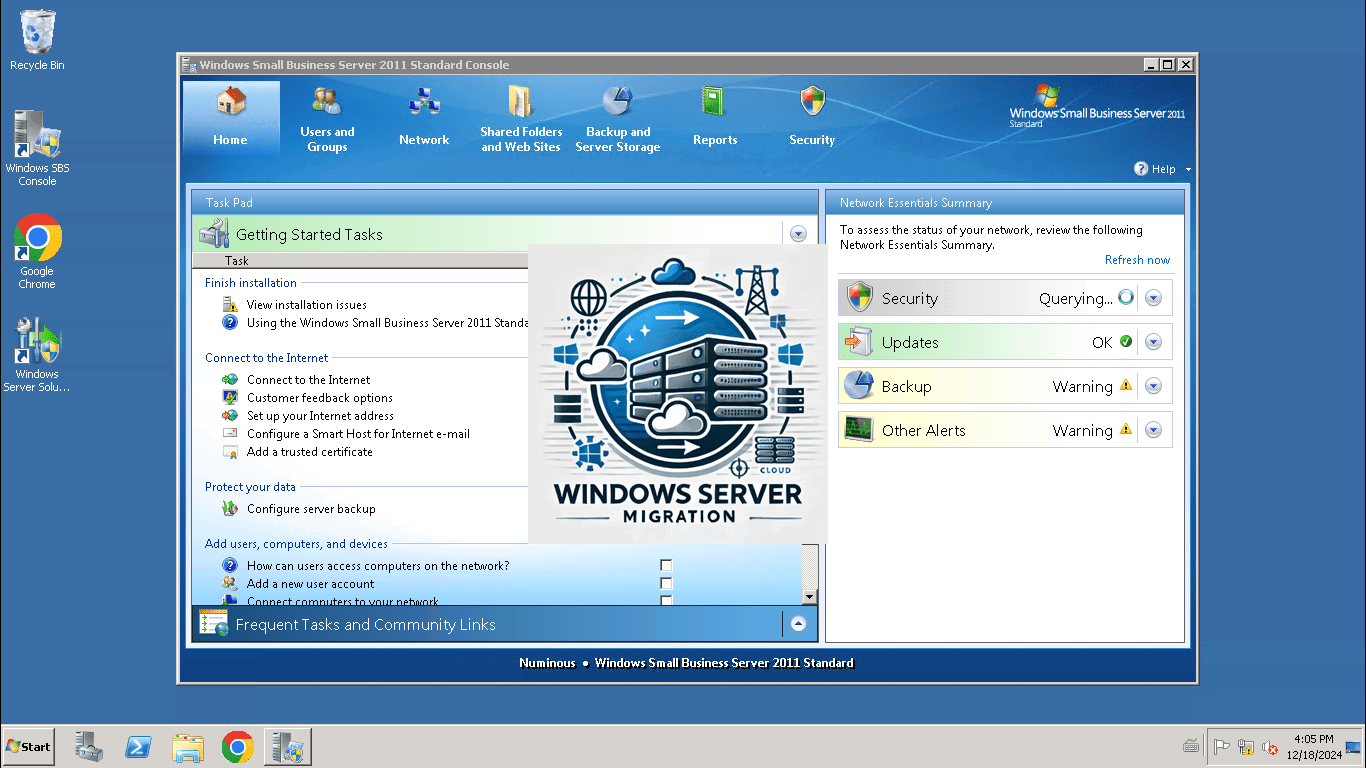Switch to the Reports tab
The height and width of the screenshot is (768, 1366).
pyautogui.click(x=715, y=117)
